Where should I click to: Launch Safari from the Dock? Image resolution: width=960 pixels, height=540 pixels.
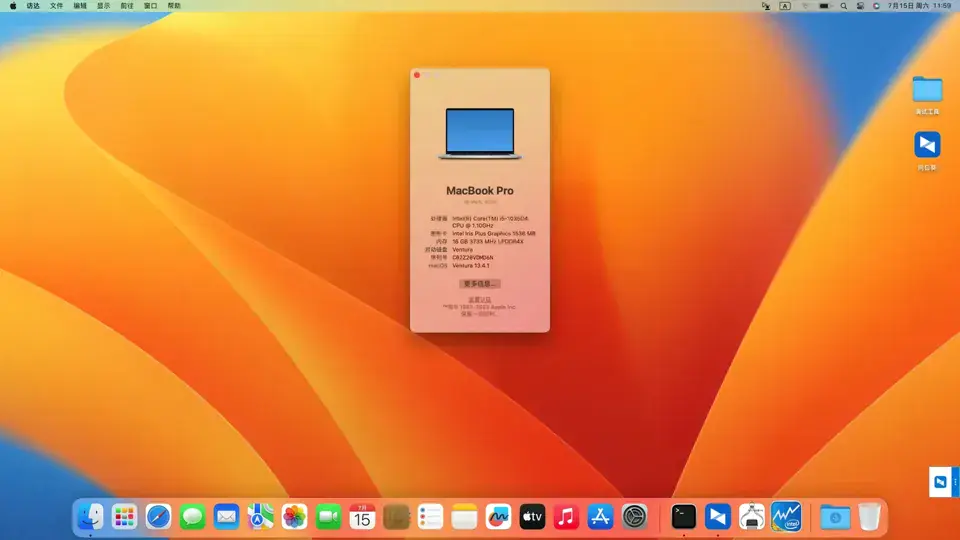[159, 517]
